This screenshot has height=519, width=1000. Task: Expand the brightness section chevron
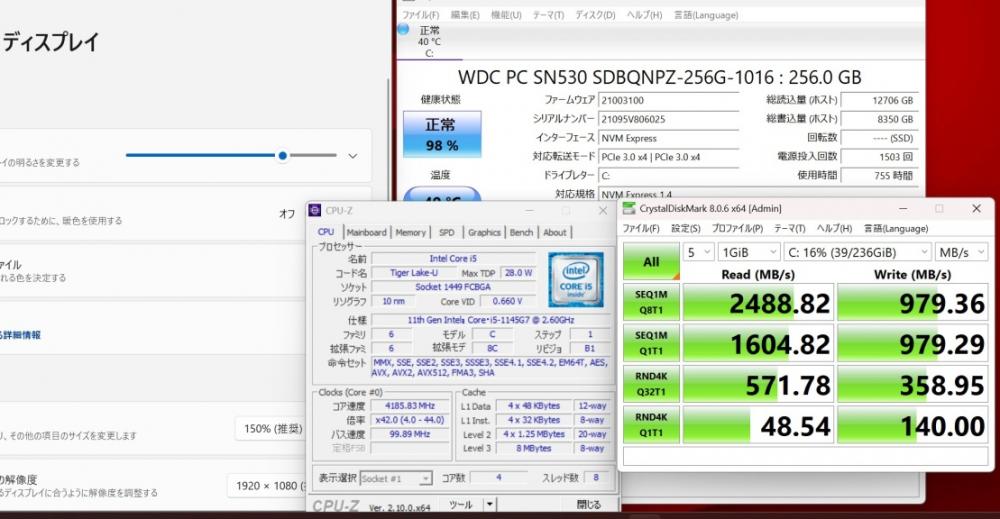pyautogui.click(x=353, y=156)
